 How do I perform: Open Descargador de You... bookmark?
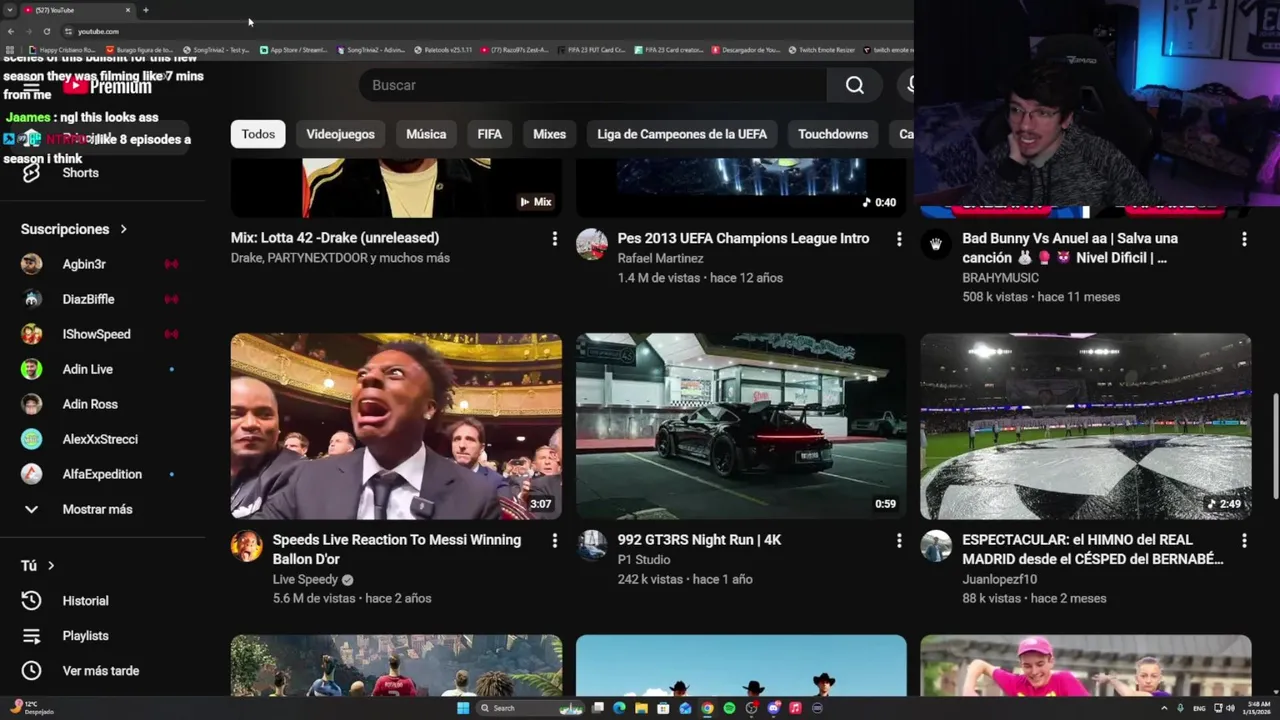coord(746,49)
